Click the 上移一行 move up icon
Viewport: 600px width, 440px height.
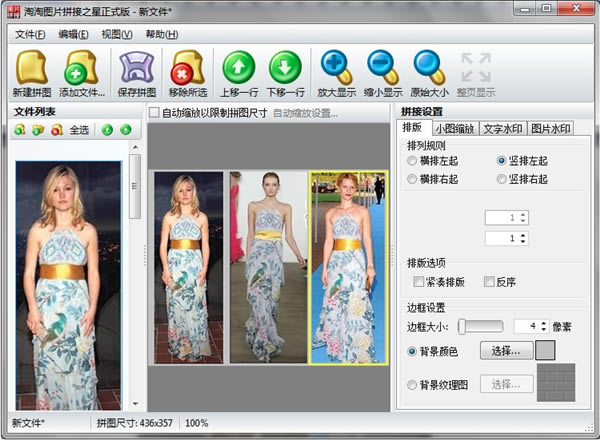238,66
